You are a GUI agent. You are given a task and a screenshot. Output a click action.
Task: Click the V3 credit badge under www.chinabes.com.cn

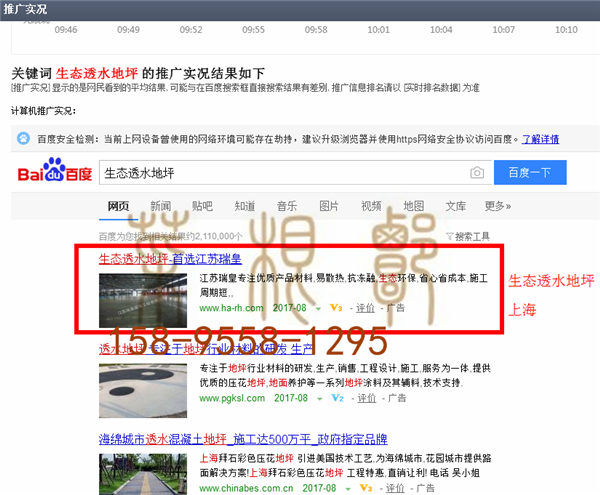click(366, 488)
